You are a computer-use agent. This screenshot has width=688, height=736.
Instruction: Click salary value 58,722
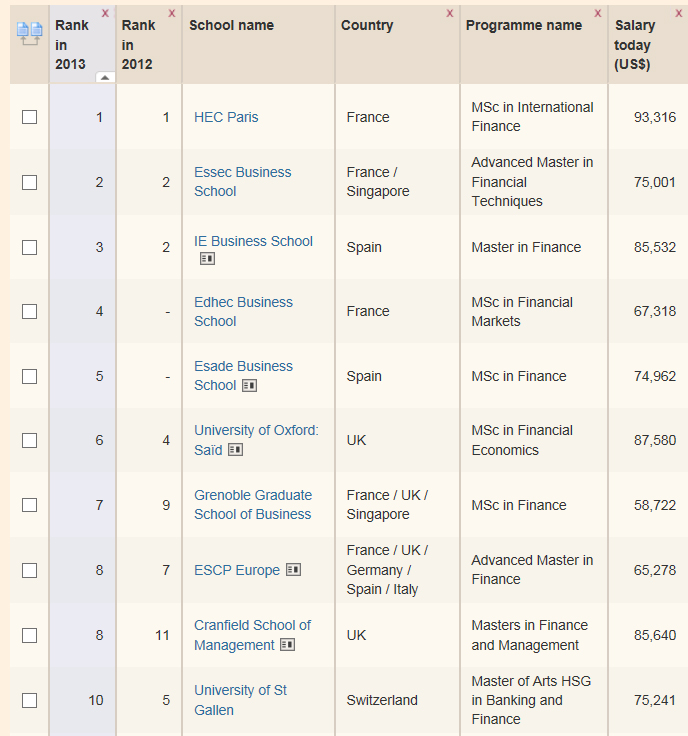coord(655,505)
